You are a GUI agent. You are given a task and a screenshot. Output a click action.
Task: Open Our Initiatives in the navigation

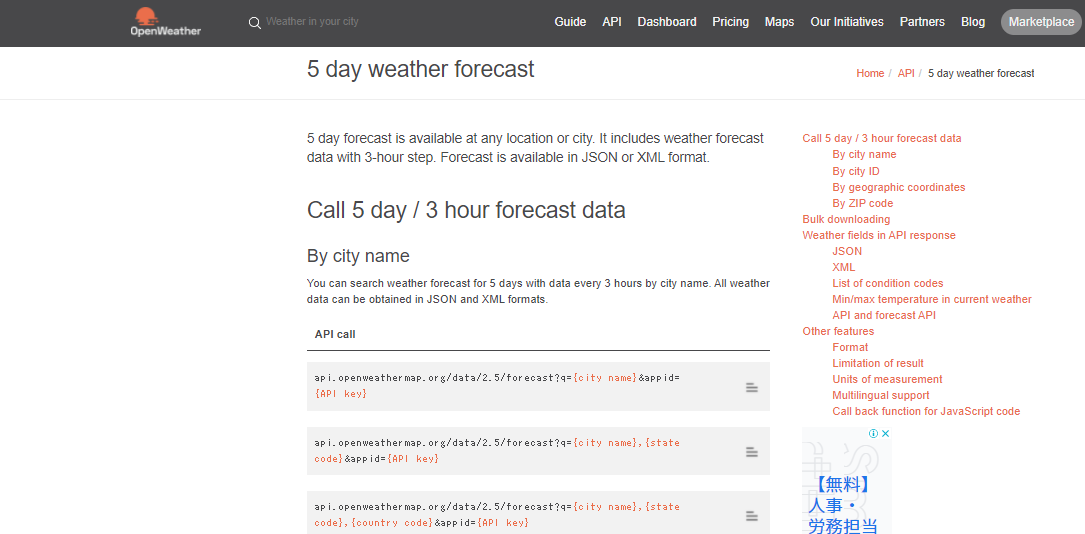pos(847,22)
